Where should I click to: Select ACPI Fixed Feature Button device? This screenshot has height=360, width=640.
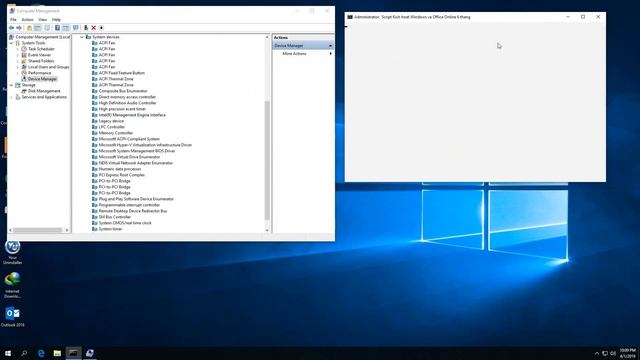[122, 73]
